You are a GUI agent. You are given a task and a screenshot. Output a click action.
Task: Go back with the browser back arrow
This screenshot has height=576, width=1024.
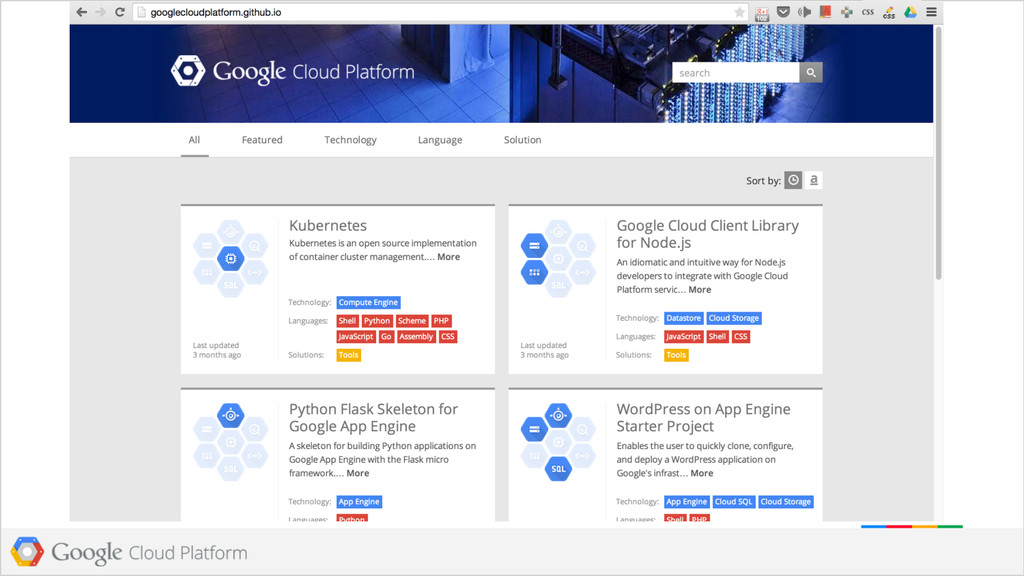click(x=82, y=12)
